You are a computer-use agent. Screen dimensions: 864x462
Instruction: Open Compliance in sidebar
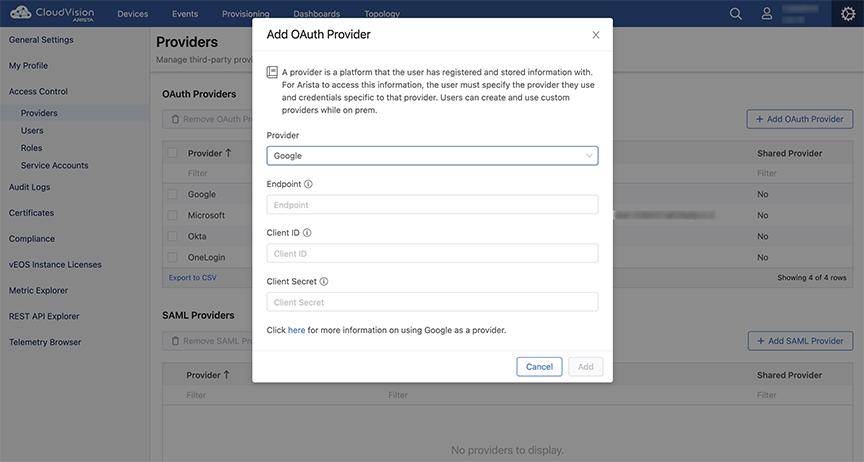click(31, 239)
